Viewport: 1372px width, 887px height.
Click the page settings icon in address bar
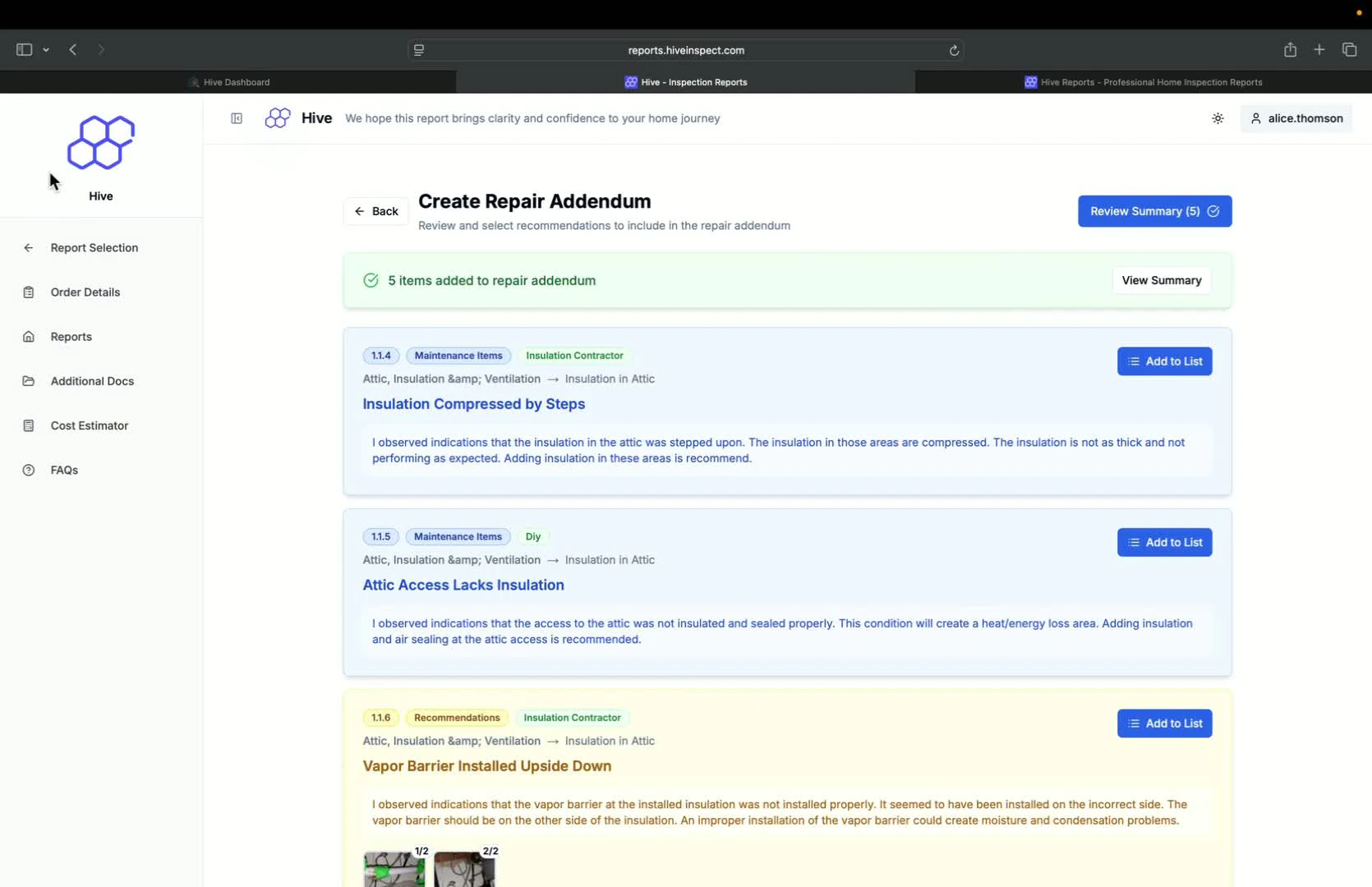[419, 50]
